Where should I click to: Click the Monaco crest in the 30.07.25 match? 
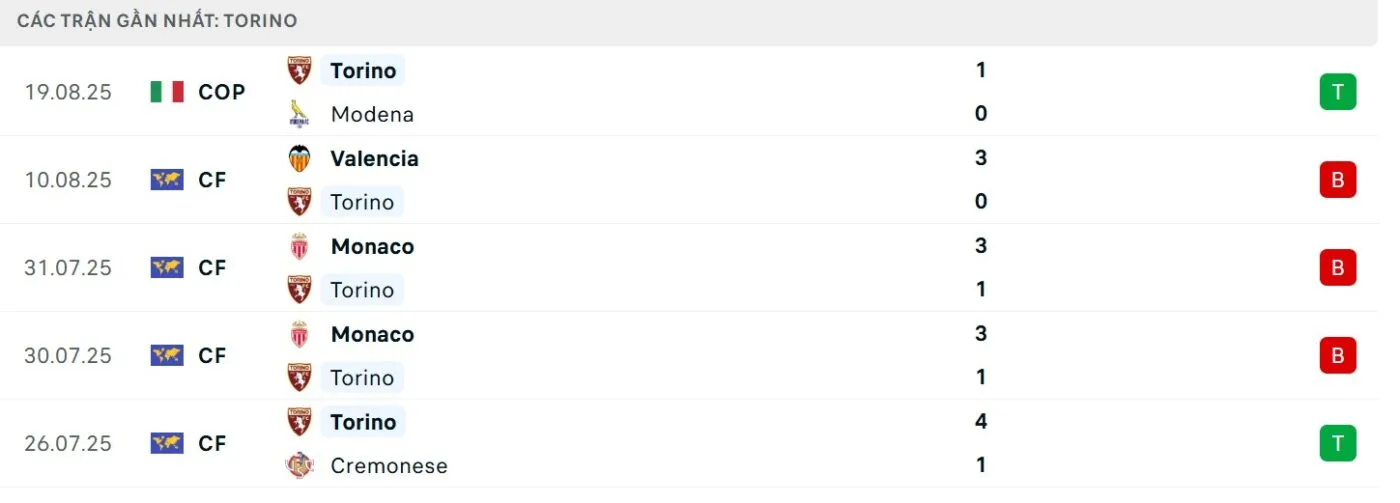[x=298, y=334]
